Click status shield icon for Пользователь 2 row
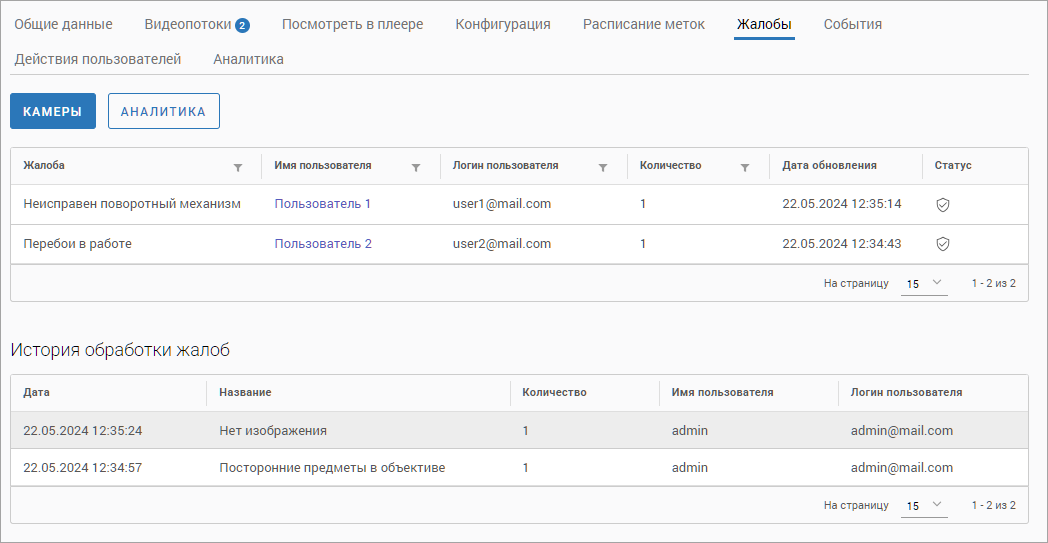The width and height of the screenshot is (1048, 543). click(942, 244)
